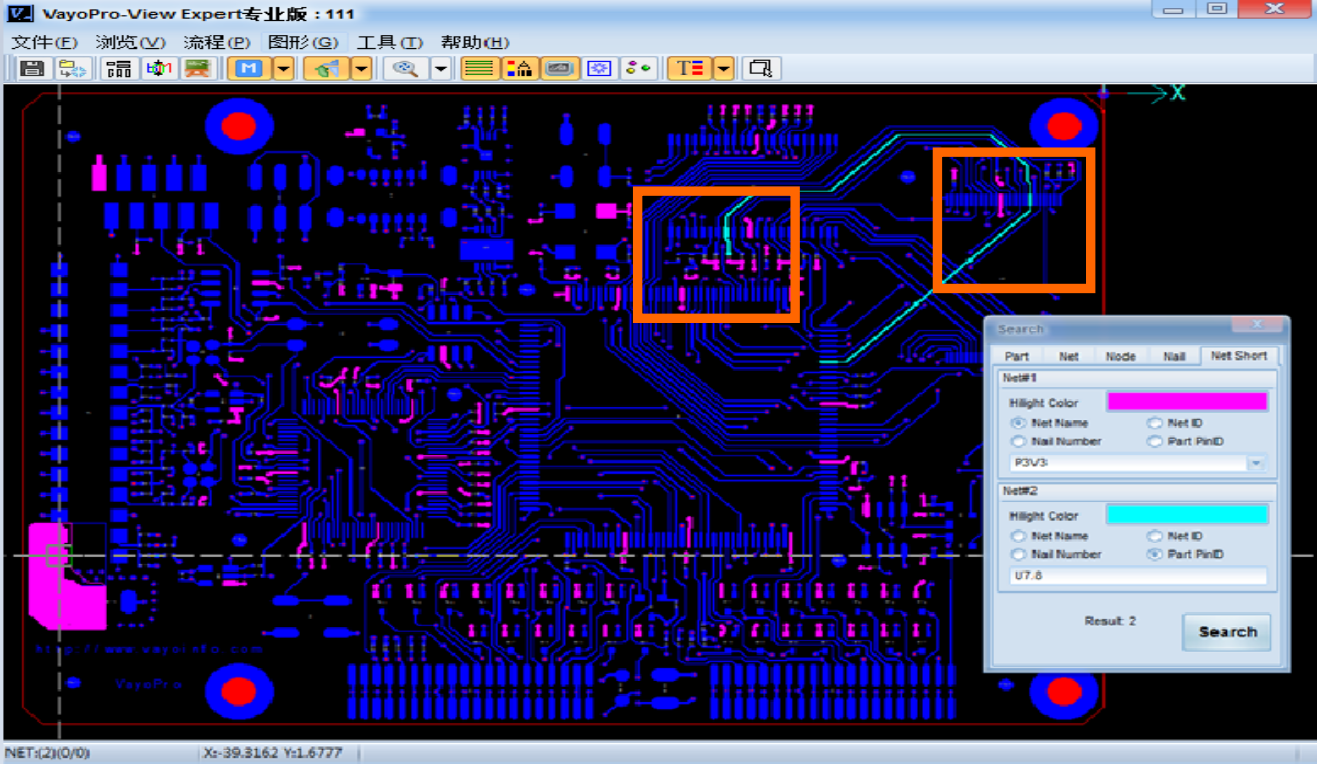Open the 工具(T) menu
This screenshot has width=1318, height=765.
[x=389, y=42]
